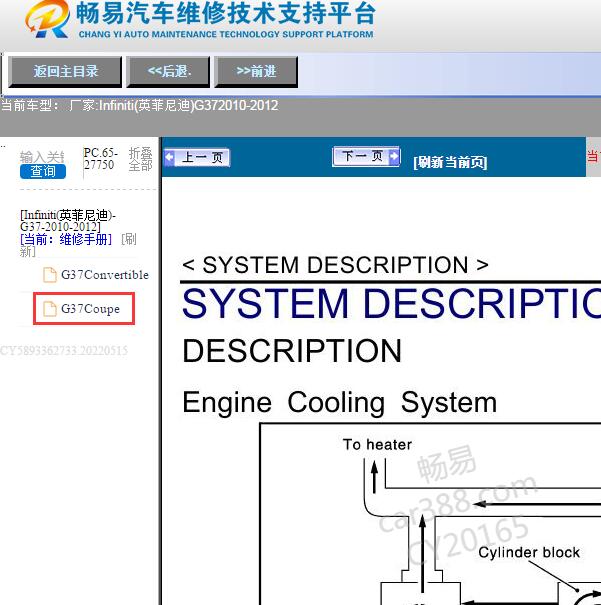Viewport: 601px width, 605px height.
Task: Open the previous page with 上一页
Action: 197,157
